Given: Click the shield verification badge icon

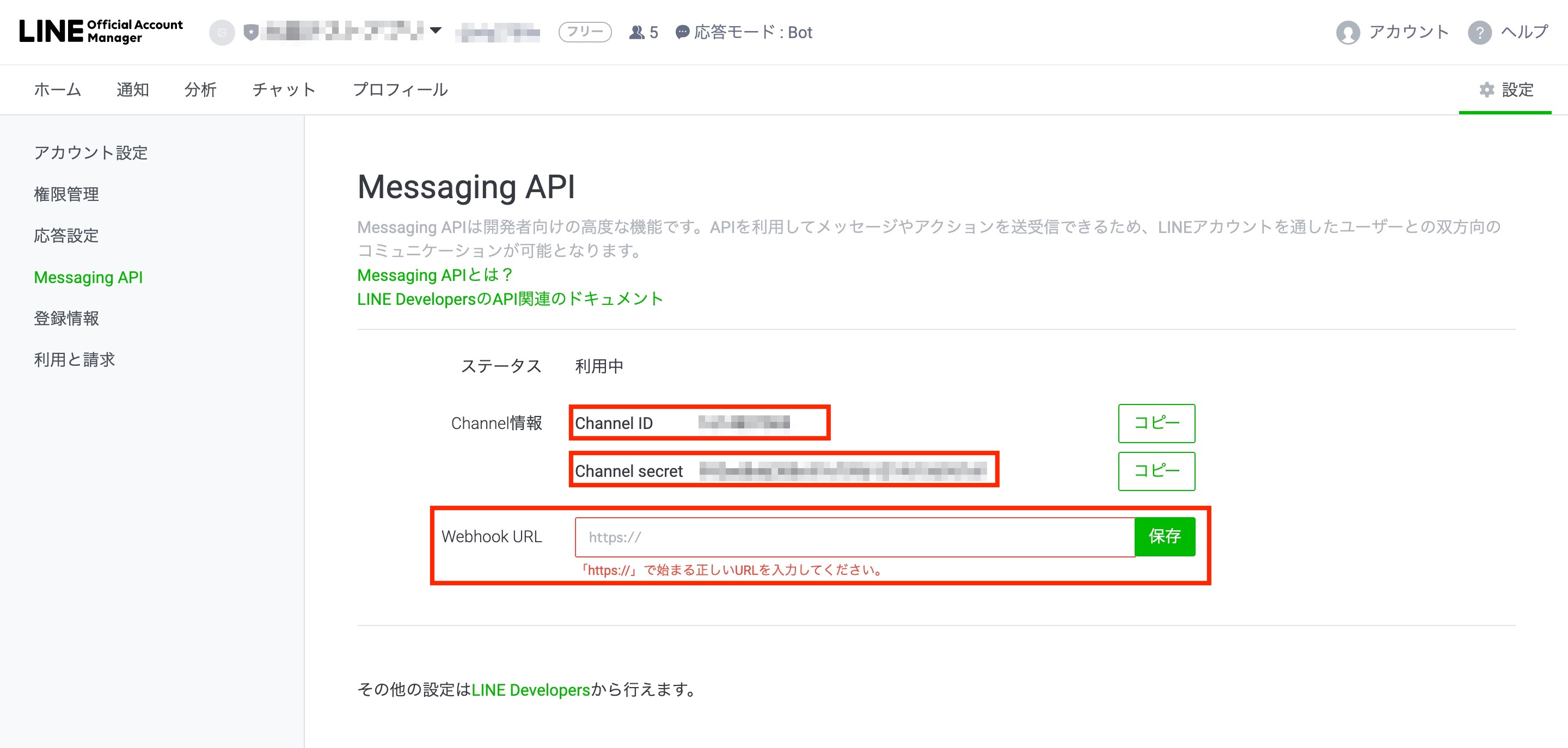Looking at the screenshot, I should point(251,32).
